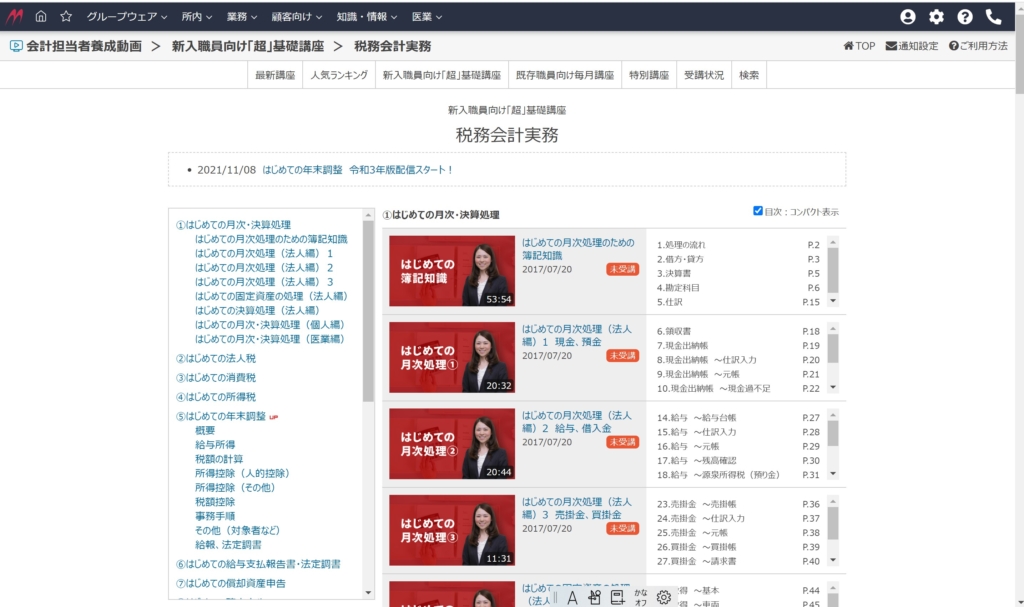Screen dimensions: 1024x607
Task: Play the はじめての簿記知識 video thumbnail
Action: point(452,271)
